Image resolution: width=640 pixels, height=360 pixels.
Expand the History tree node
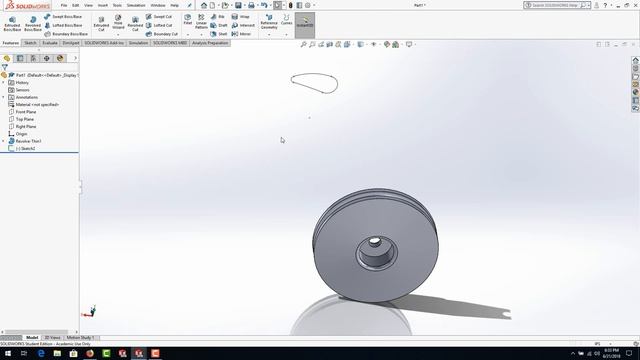point(4,82)
